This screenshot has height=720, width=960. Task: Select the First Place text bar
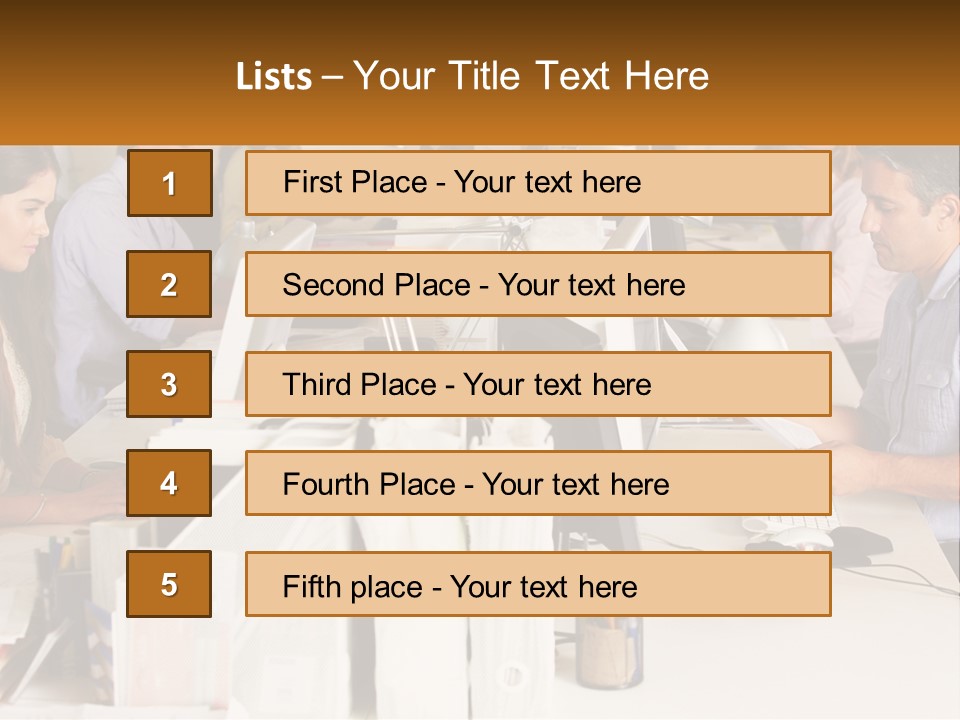click(x=538, y=183)
